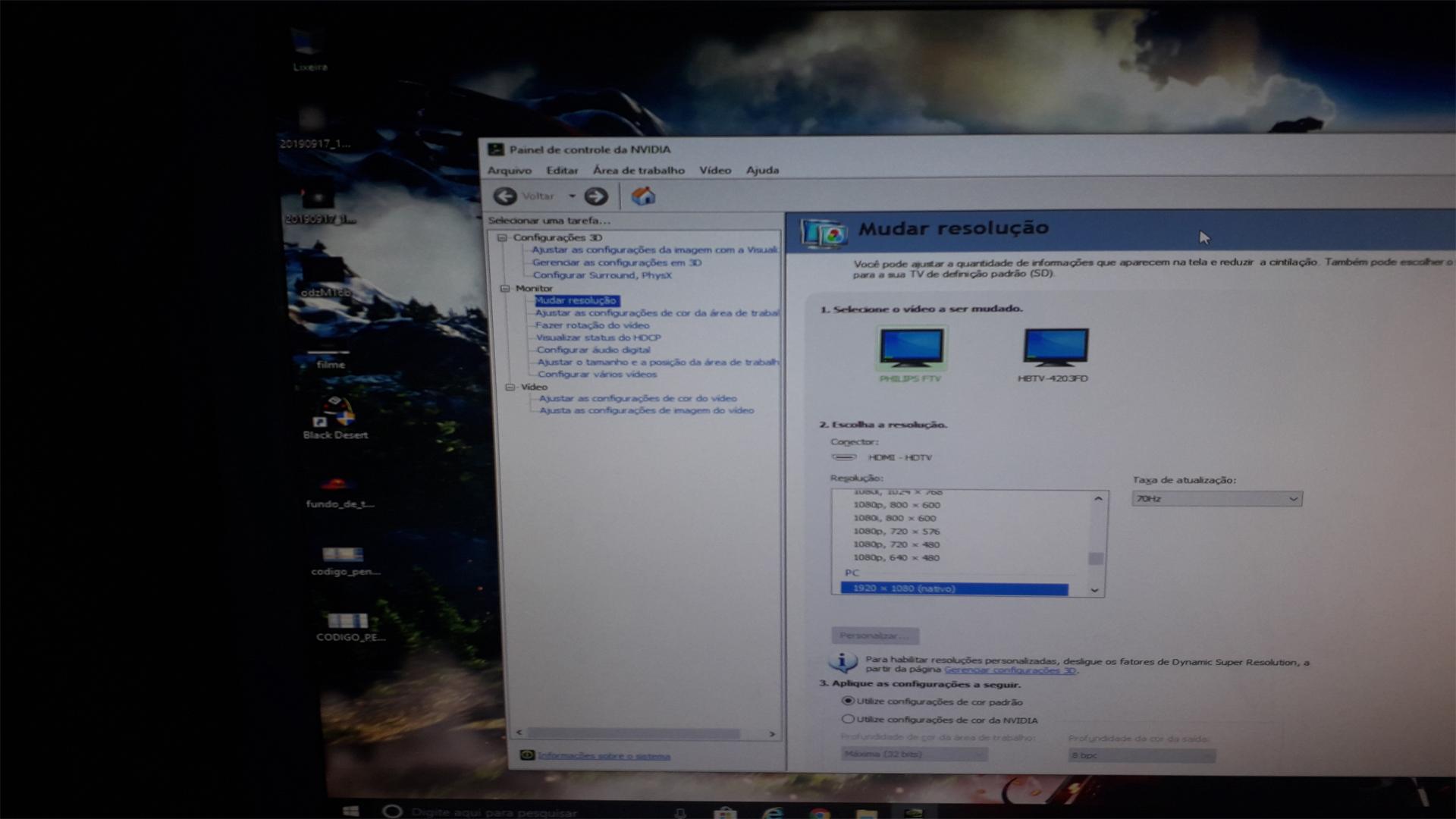Open Visualizar status do HDCP
Image resolution: width=1456 pixels, height=819 pixels.
pyautogui.click(x=598, y=337)
